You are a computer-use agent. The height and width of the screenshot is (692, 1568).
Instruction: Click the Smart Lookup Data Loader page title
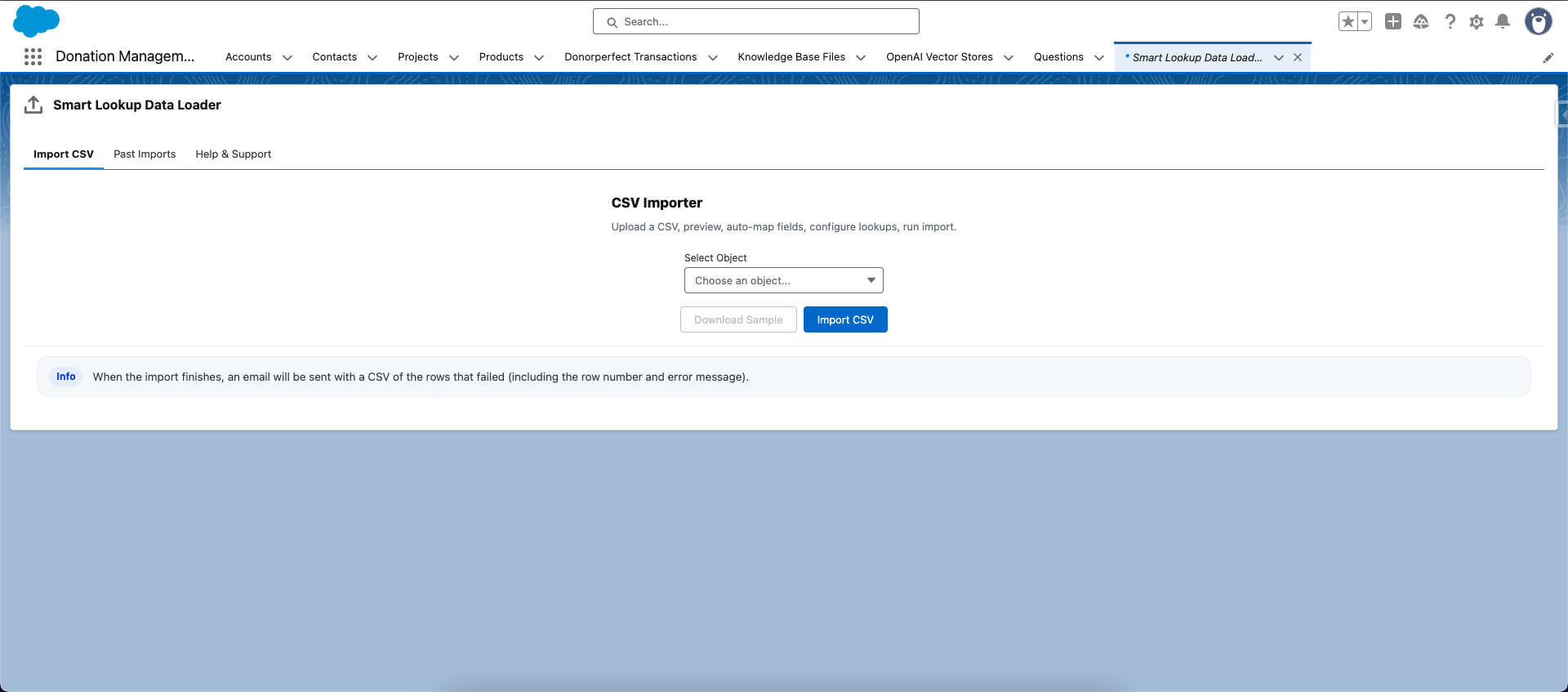coord(137,105)
